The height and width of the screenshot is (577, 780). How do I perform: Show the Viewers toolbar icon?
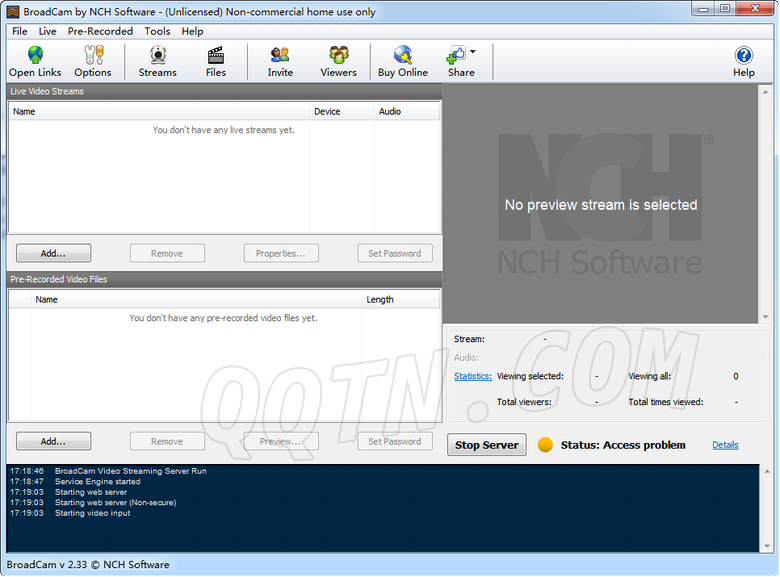click(x=339, y=56)
